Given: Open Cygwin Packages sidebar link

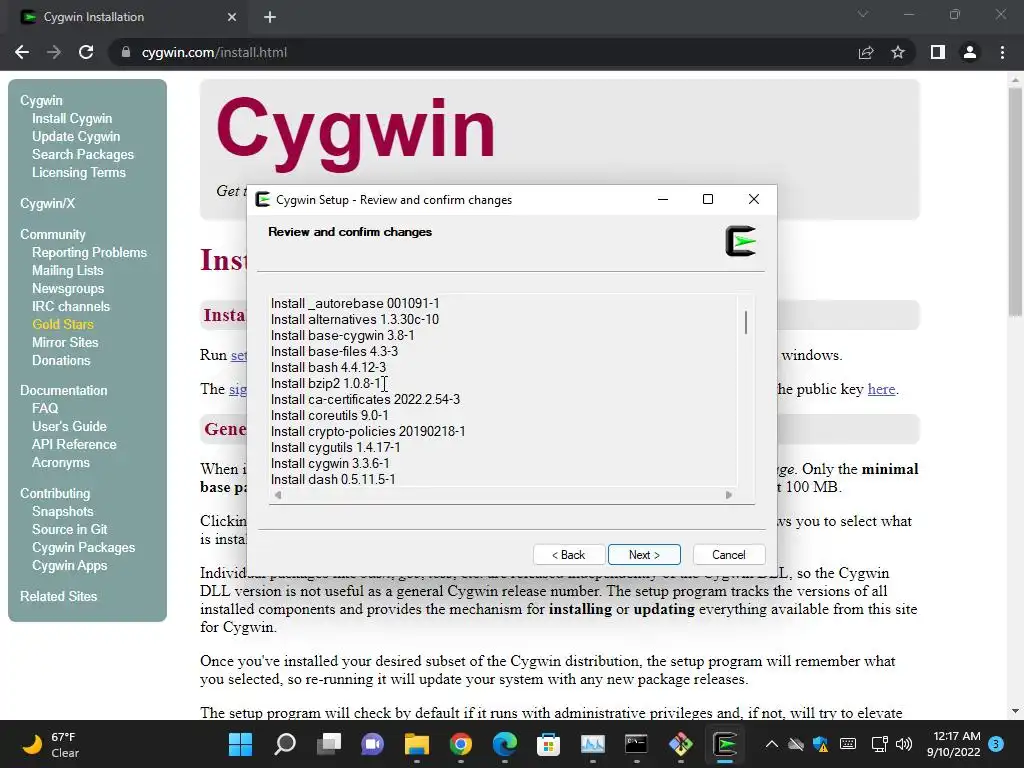Looking at the screenshot, I should pos(84,547).
